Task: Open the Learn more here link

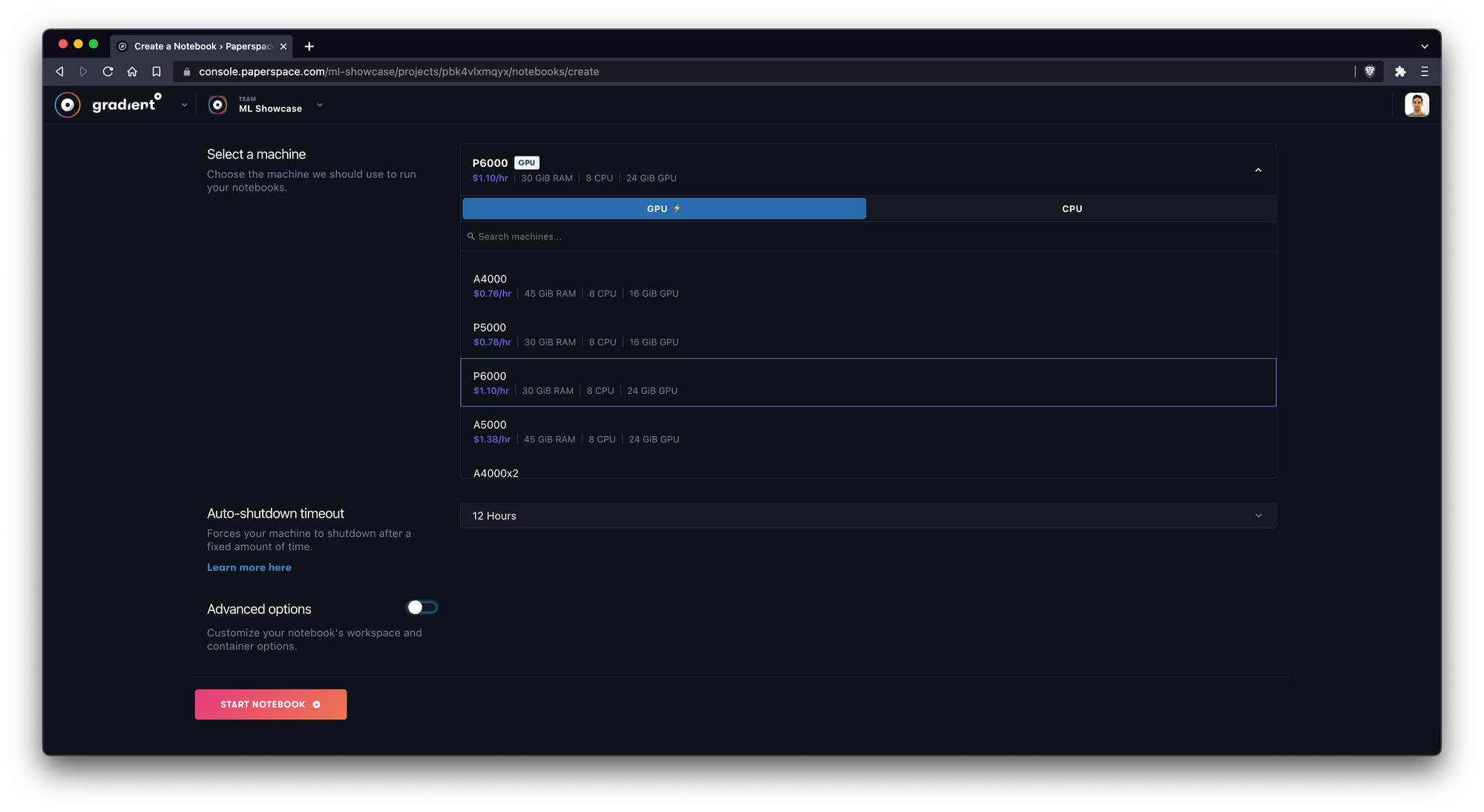Action: 249,567
